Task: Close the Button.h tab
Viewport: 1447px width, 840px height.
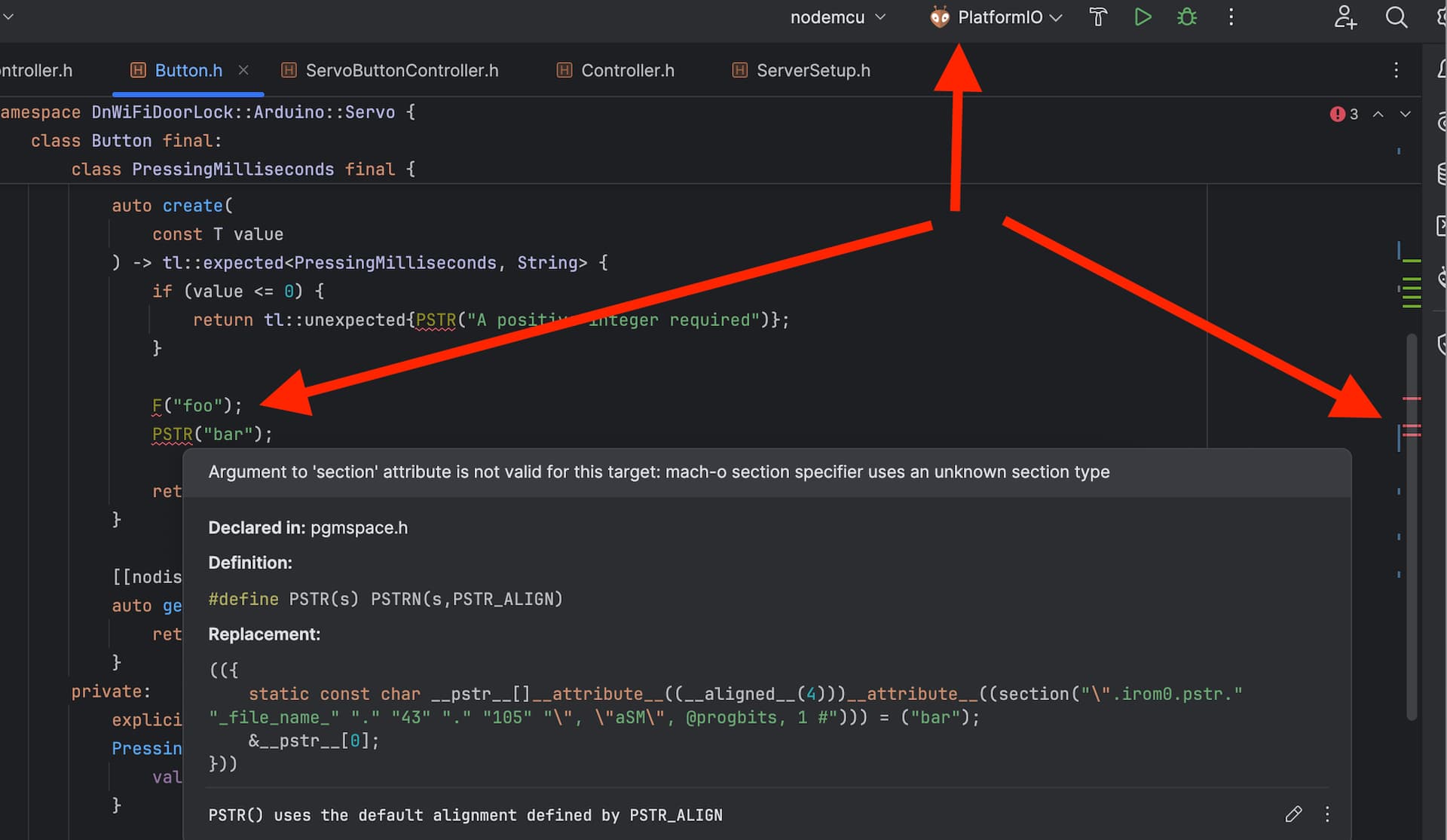Action: click(x=243, y=70)
